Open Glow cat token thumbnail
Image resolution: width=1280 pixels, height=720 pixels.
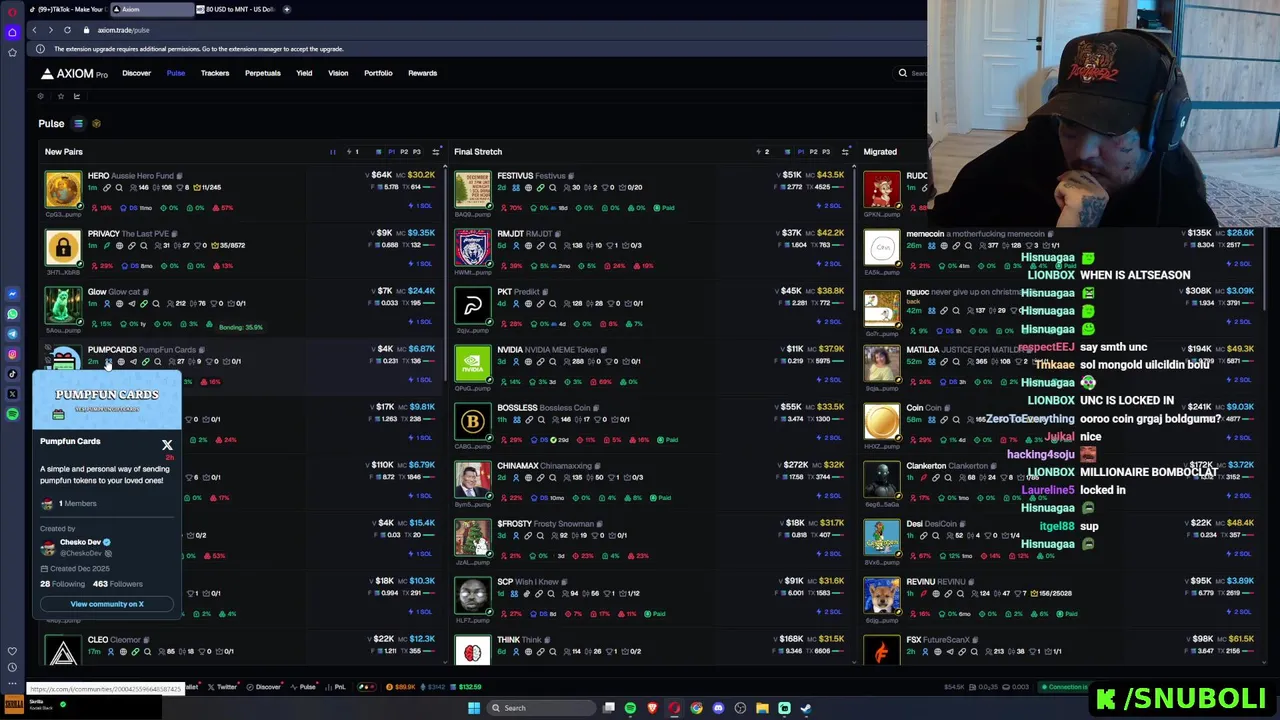(x=63, y=306)
